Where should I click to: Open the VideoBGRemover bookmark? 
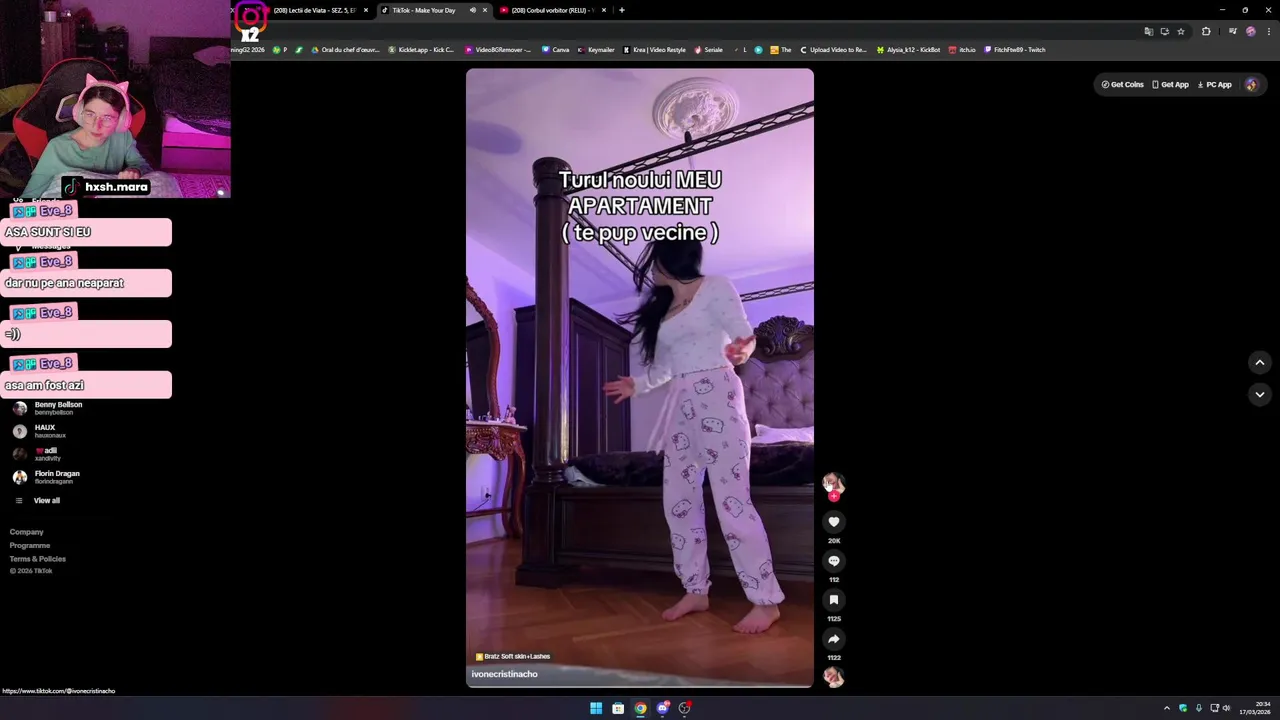498,50
